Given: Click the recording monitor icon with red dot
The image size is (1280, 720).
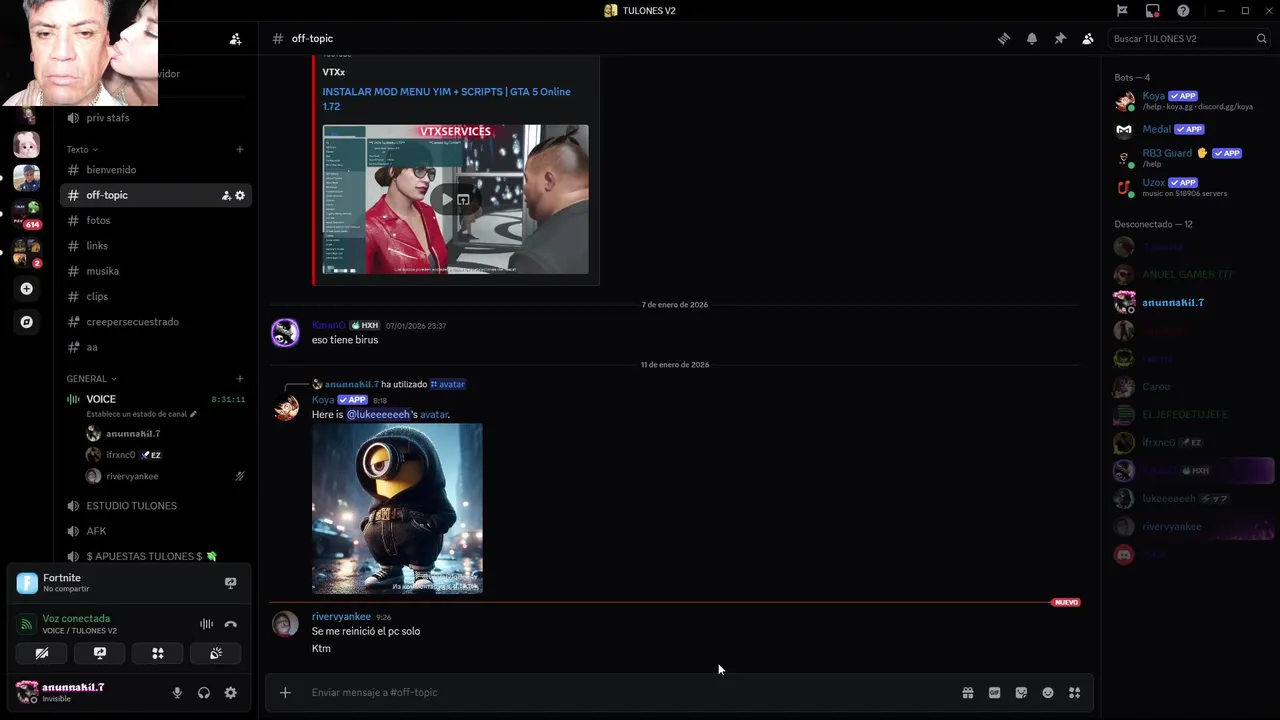Looking at the screenshot, I should [1153, 11].
